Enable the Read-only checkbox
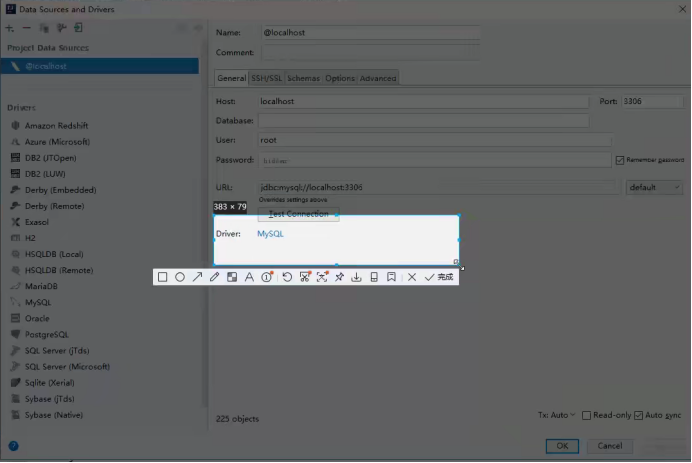This screenshot has width=692, height=463. click(586, 415)
